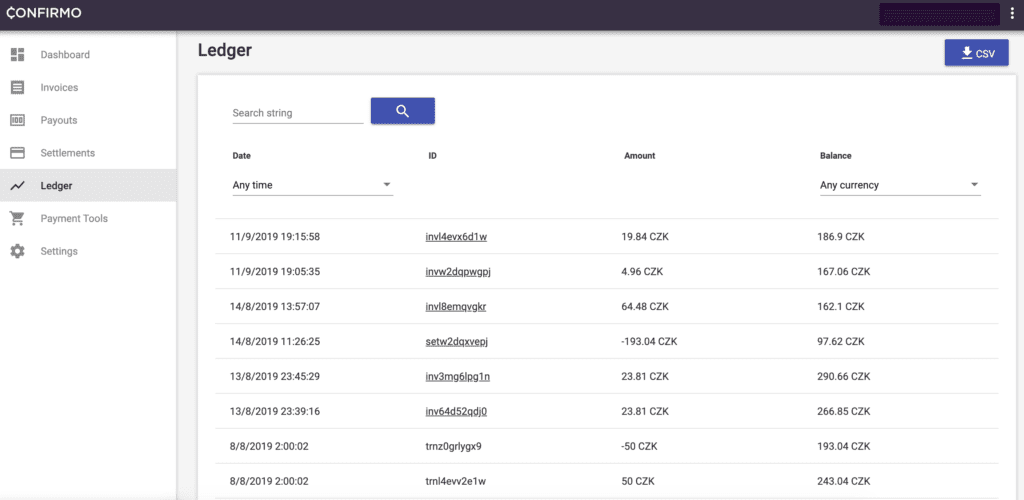The image size is (1024, 500).
Task: Open invoice link invw2dqpwgpj
Action: point(458,272)
